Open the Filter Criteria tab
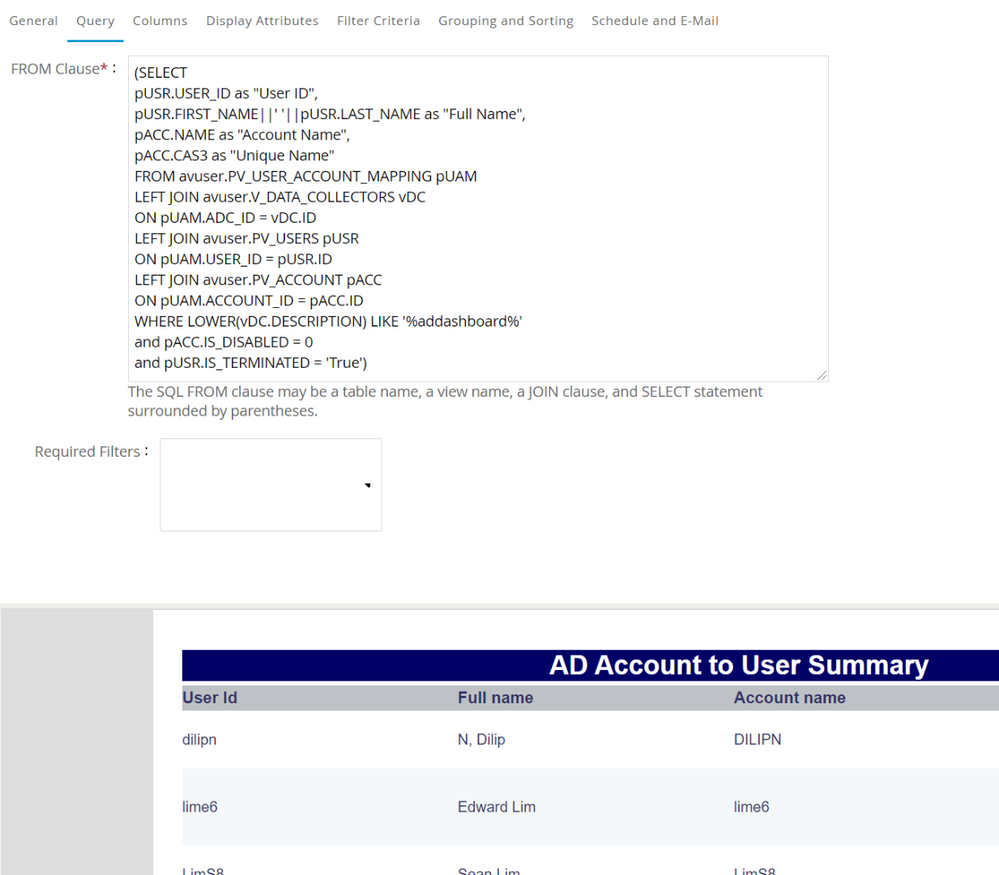Viewport: 999px width, 875px height. (378, 21)
